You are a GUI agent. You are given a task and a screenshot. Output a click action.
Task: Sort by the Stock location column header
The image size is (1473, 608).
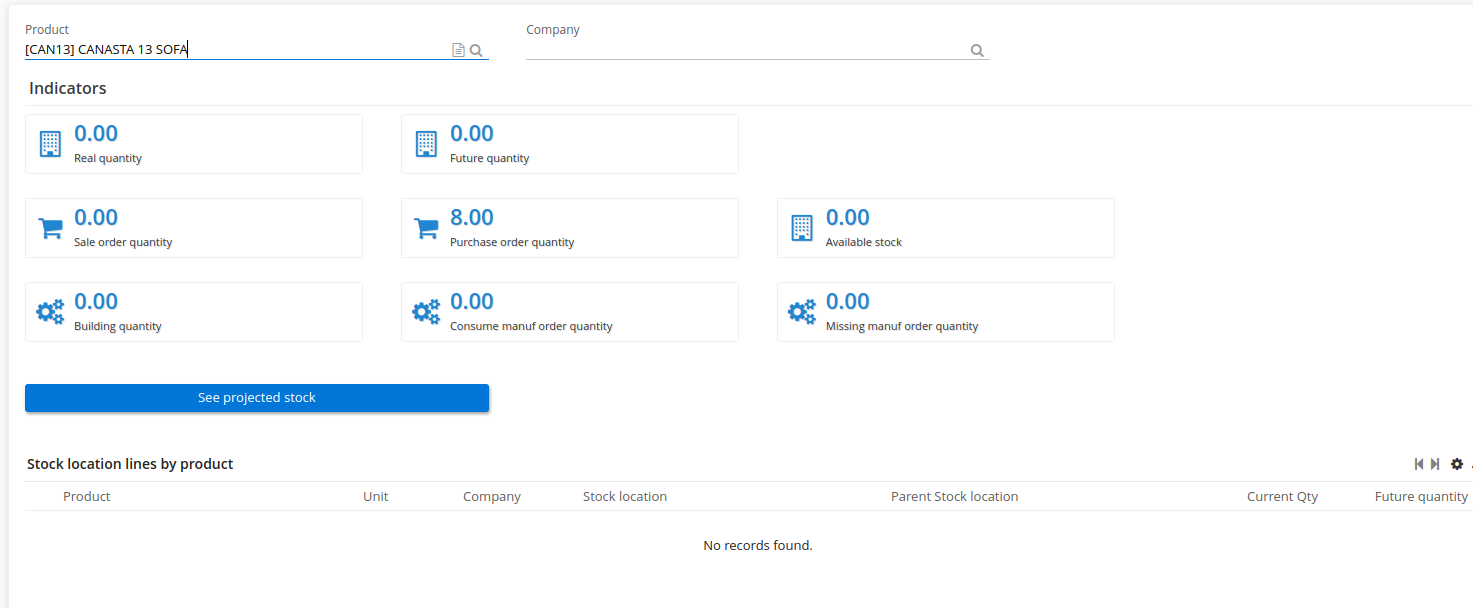click(625, 496)
